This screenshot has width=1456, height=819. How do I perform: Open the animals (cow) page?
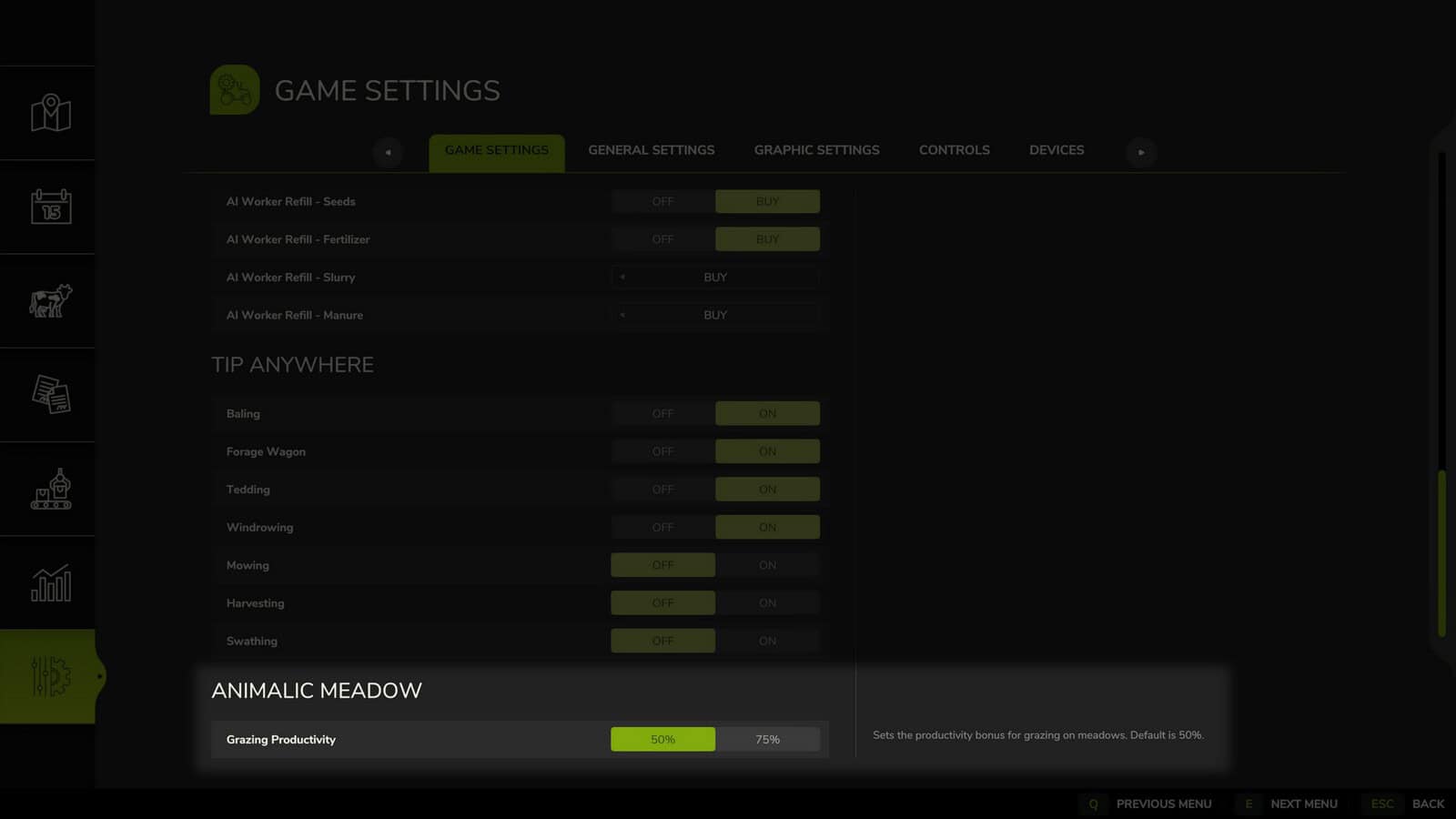click(x=50, y=300)
